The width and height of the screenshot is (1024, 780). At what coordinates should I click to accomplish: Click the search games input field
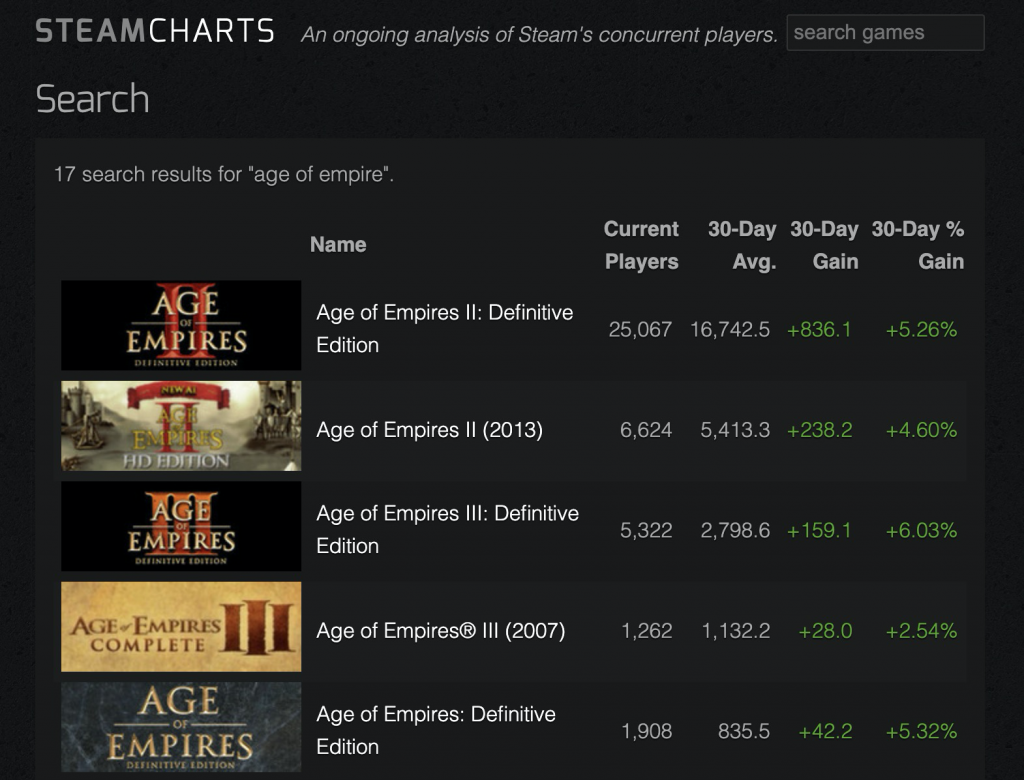pos(885,32)
